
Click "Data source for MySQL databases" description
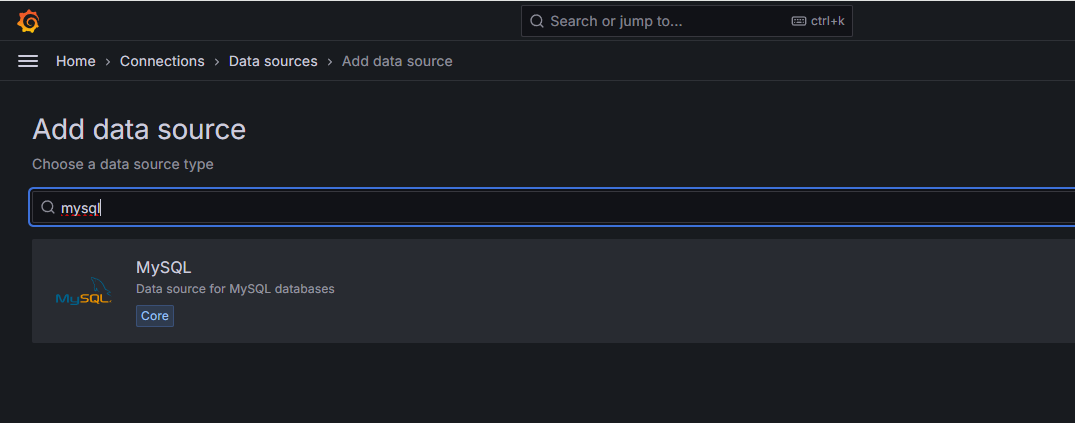tap(235, 289)
